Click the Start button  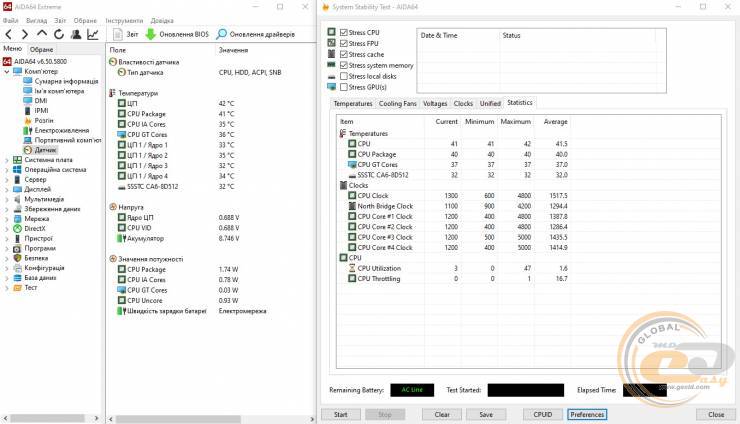341,415
